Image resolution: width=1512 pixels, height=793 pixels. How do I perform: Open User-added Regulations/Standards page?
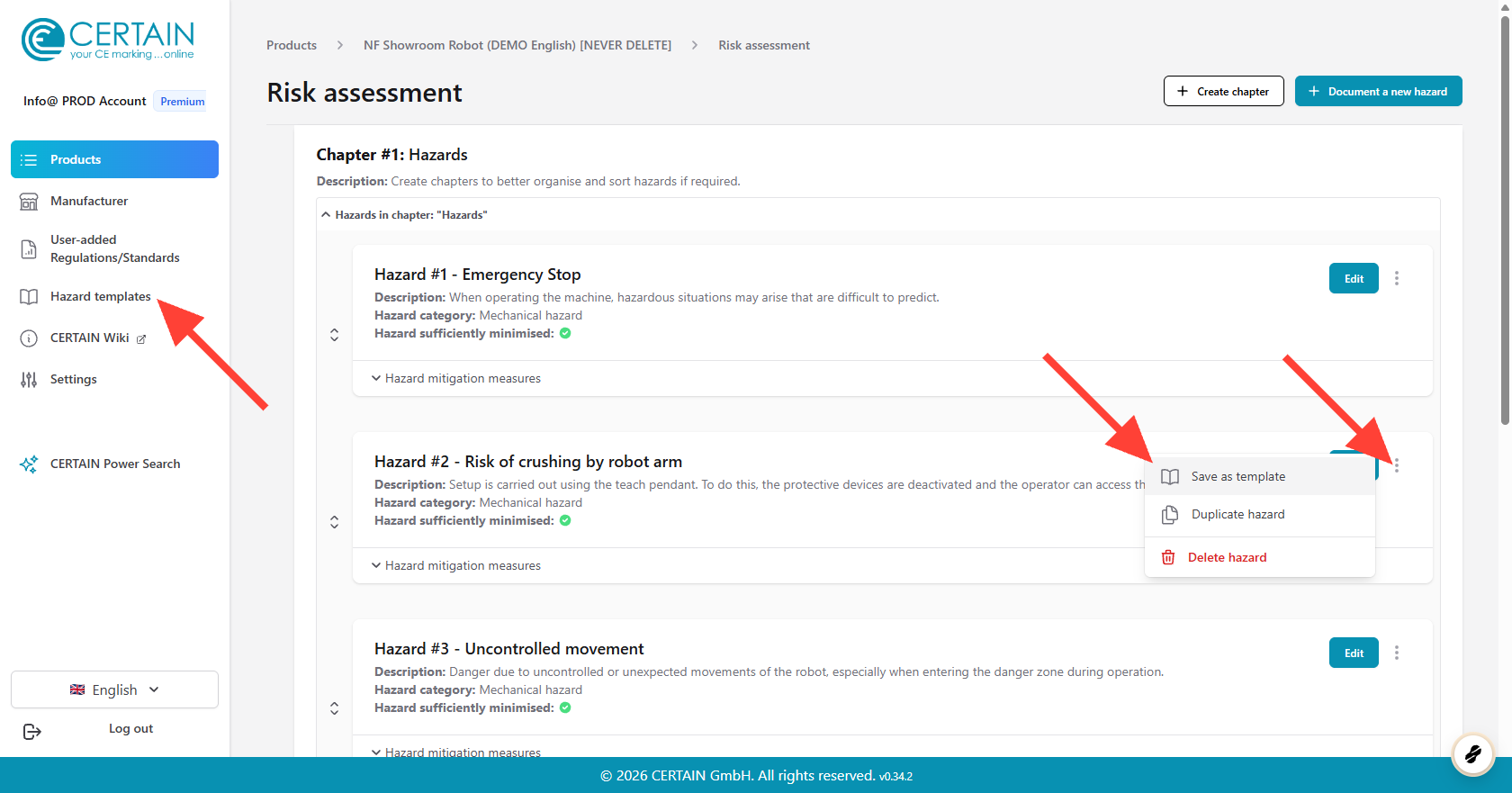point(114,248)
